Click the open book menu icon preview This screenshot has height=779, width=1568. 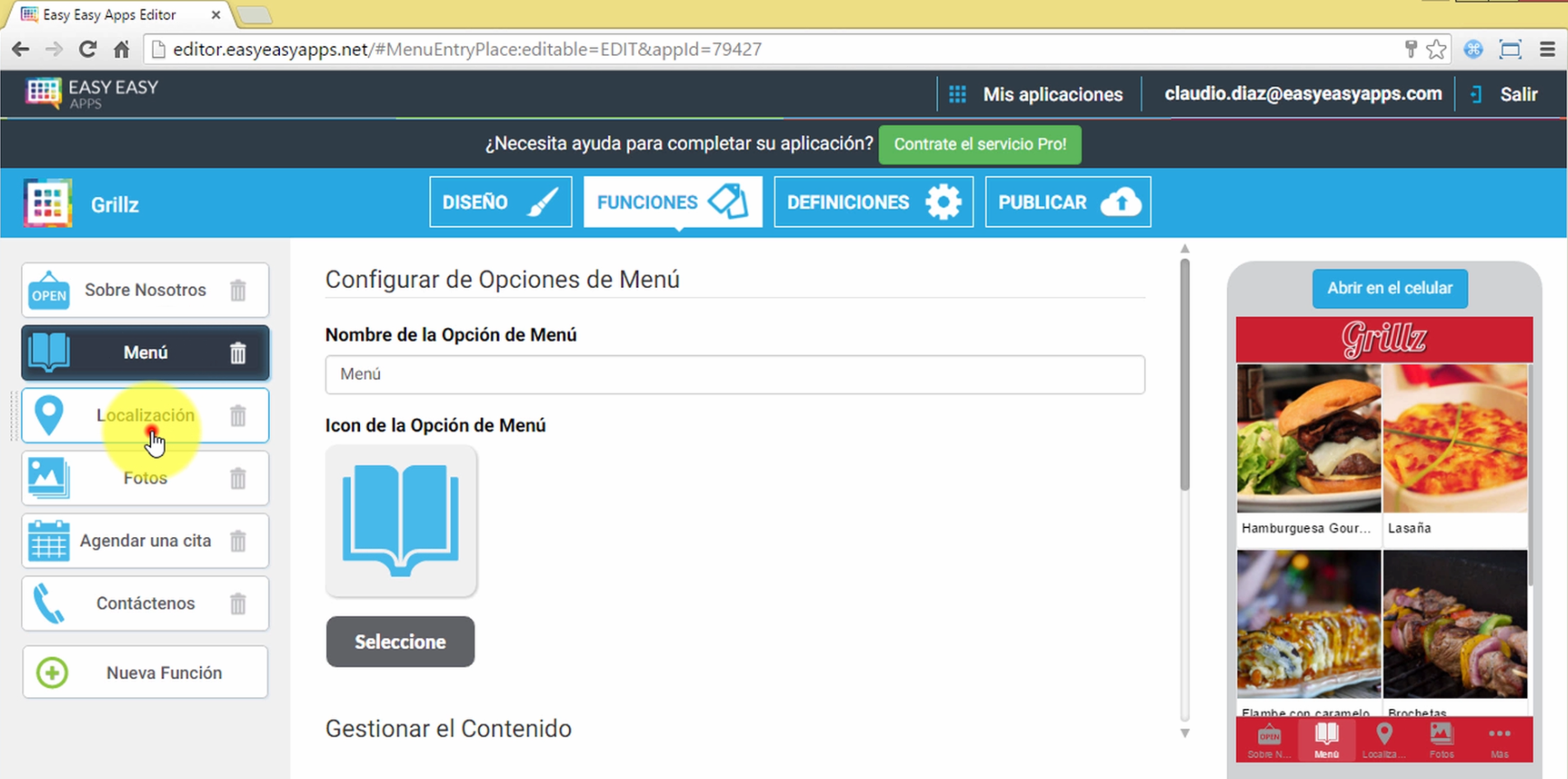(x=401, y=521)
